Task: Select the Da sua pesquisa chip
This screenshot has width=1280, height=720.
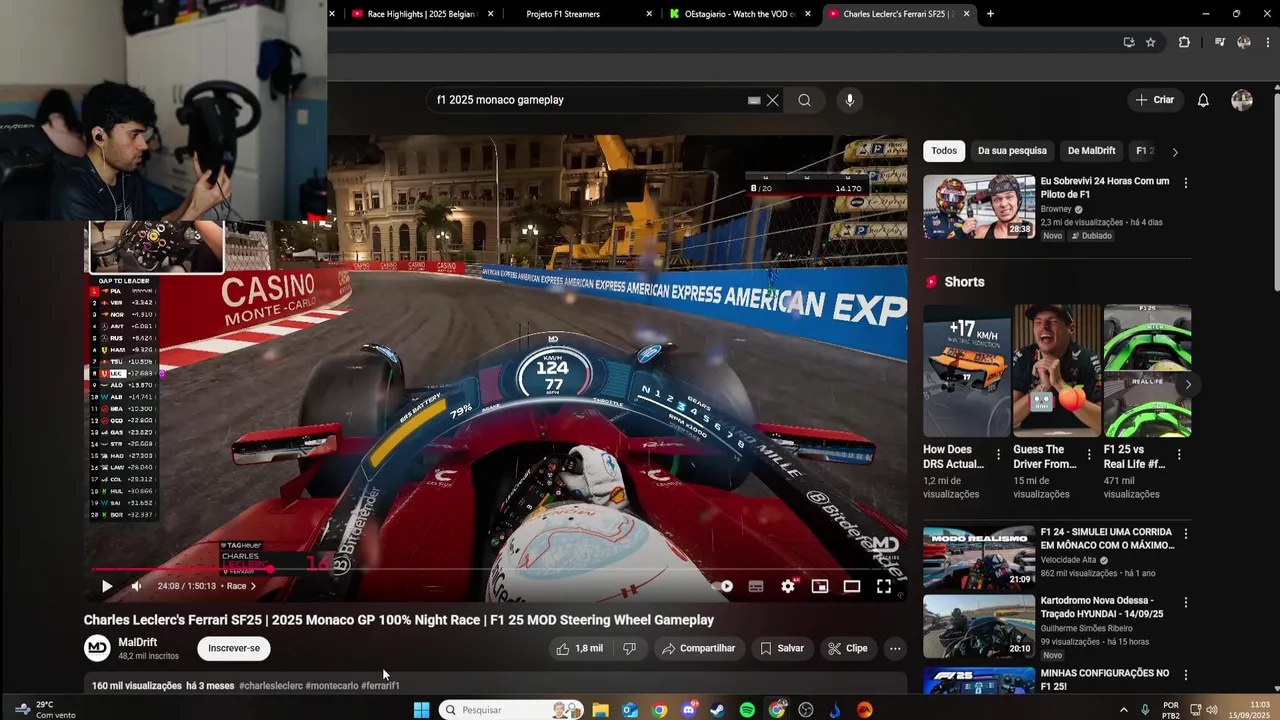Action: click(1012, 151)
